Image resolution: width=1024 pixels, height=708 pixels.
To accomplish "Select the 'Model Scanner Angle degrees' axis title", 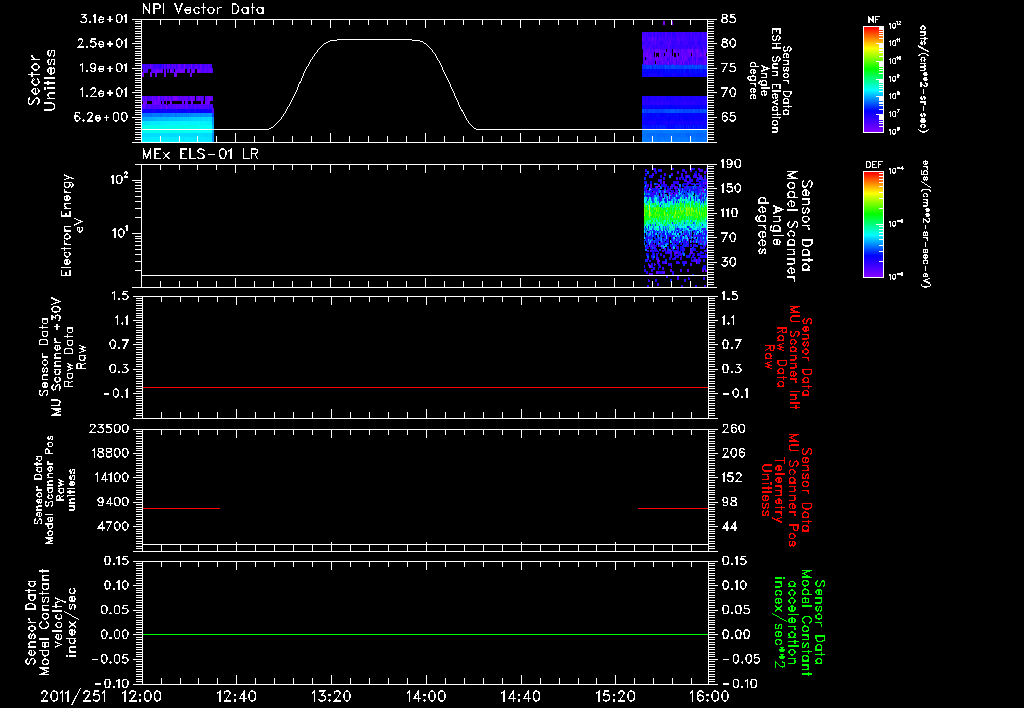I will (x=784, y=226).
